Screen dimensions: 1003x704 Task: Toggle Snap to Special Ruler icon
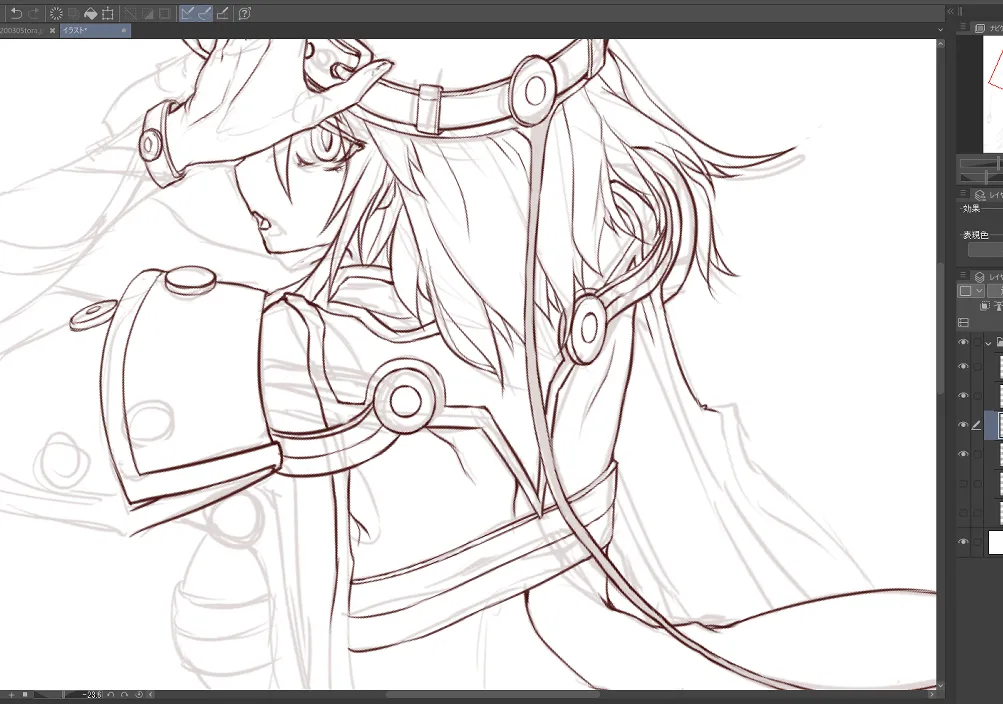pos(205,13)
